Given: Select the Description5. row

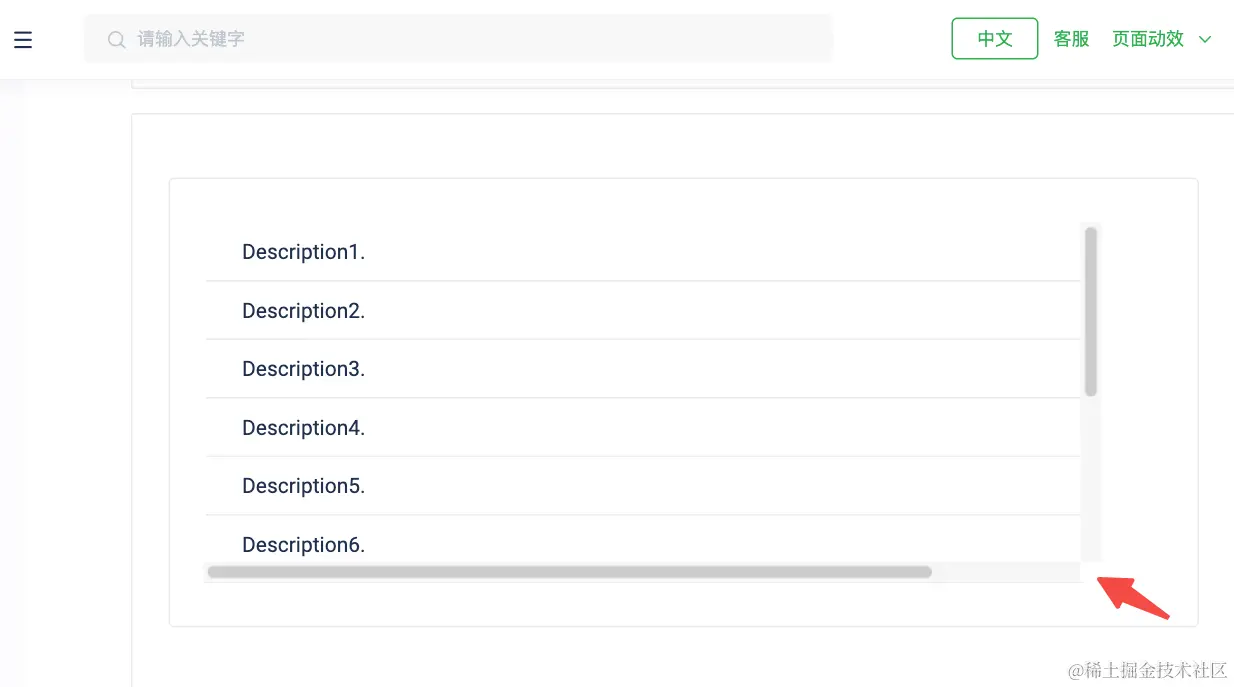Looking at the screenshot, I should coord(643,486).
